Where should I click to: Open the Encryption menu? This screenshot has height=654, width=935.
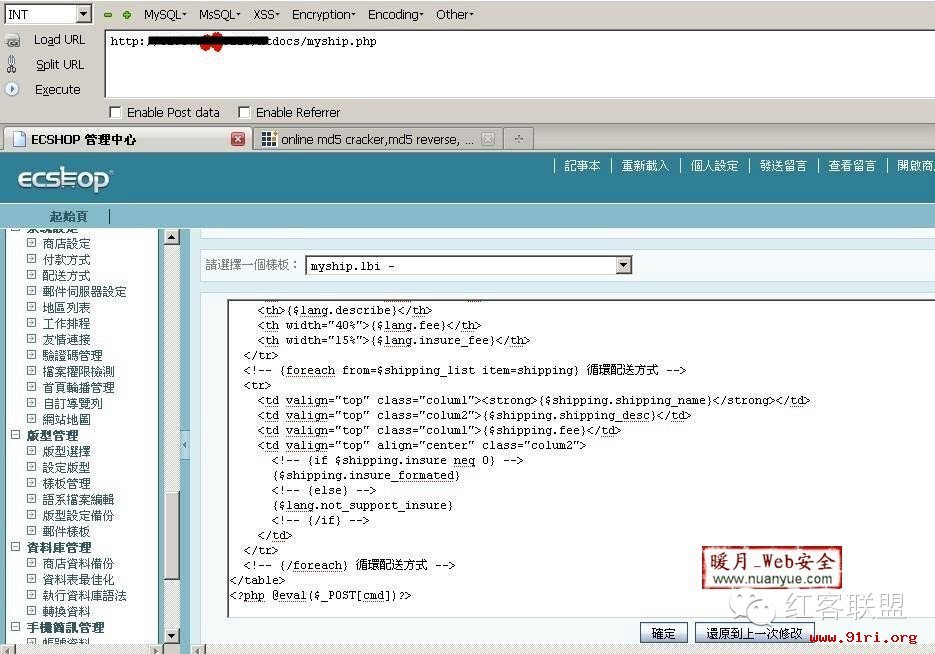pyautogui.click(x=324, y=14)
